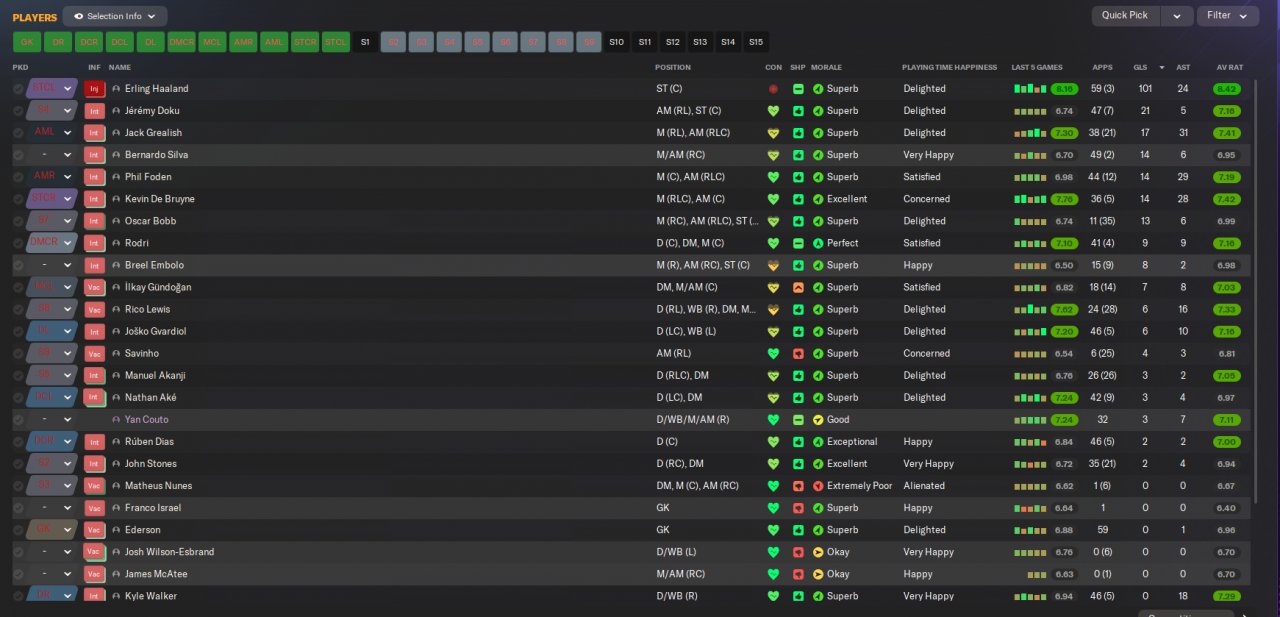
Task: Toggle the picked checkmark for Jérémy Doku
Action: click(x=18, y=111)
